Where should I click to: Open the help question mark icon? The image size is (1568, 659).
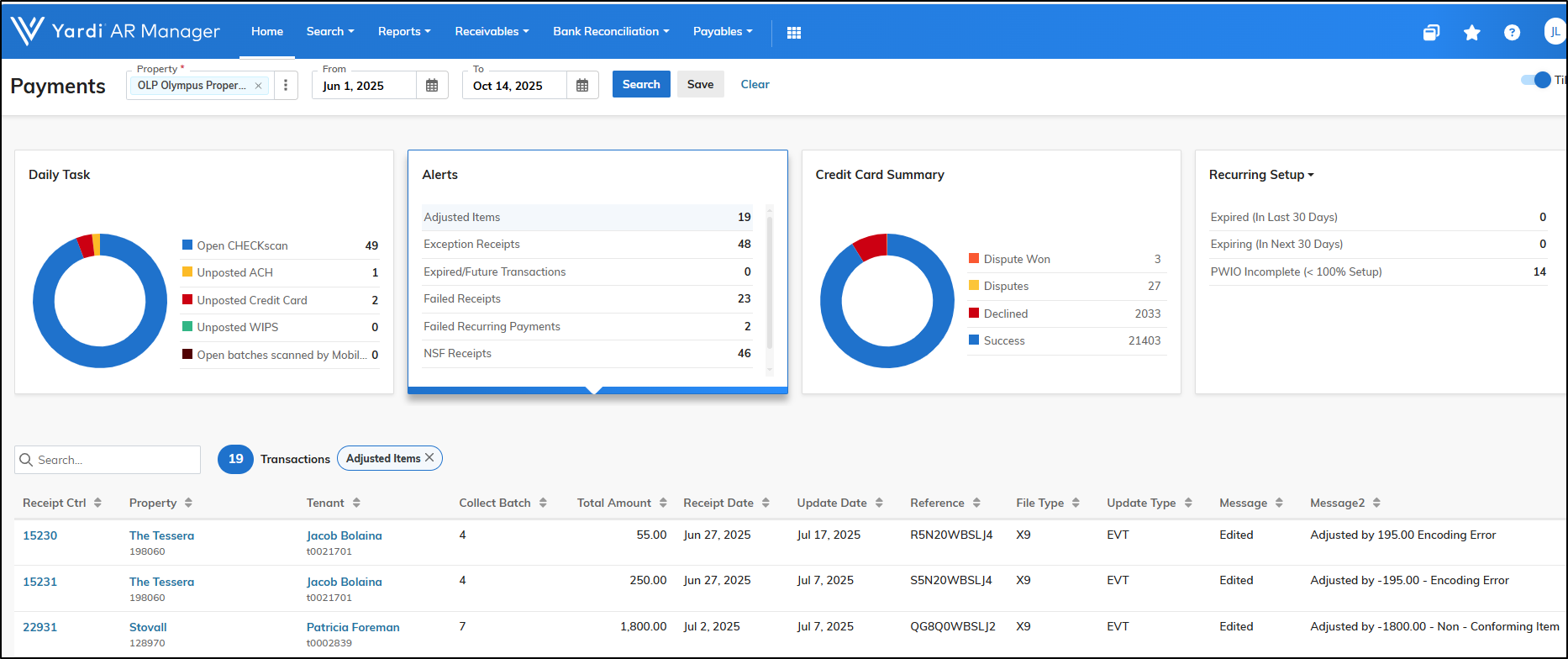click(1512, 33)
